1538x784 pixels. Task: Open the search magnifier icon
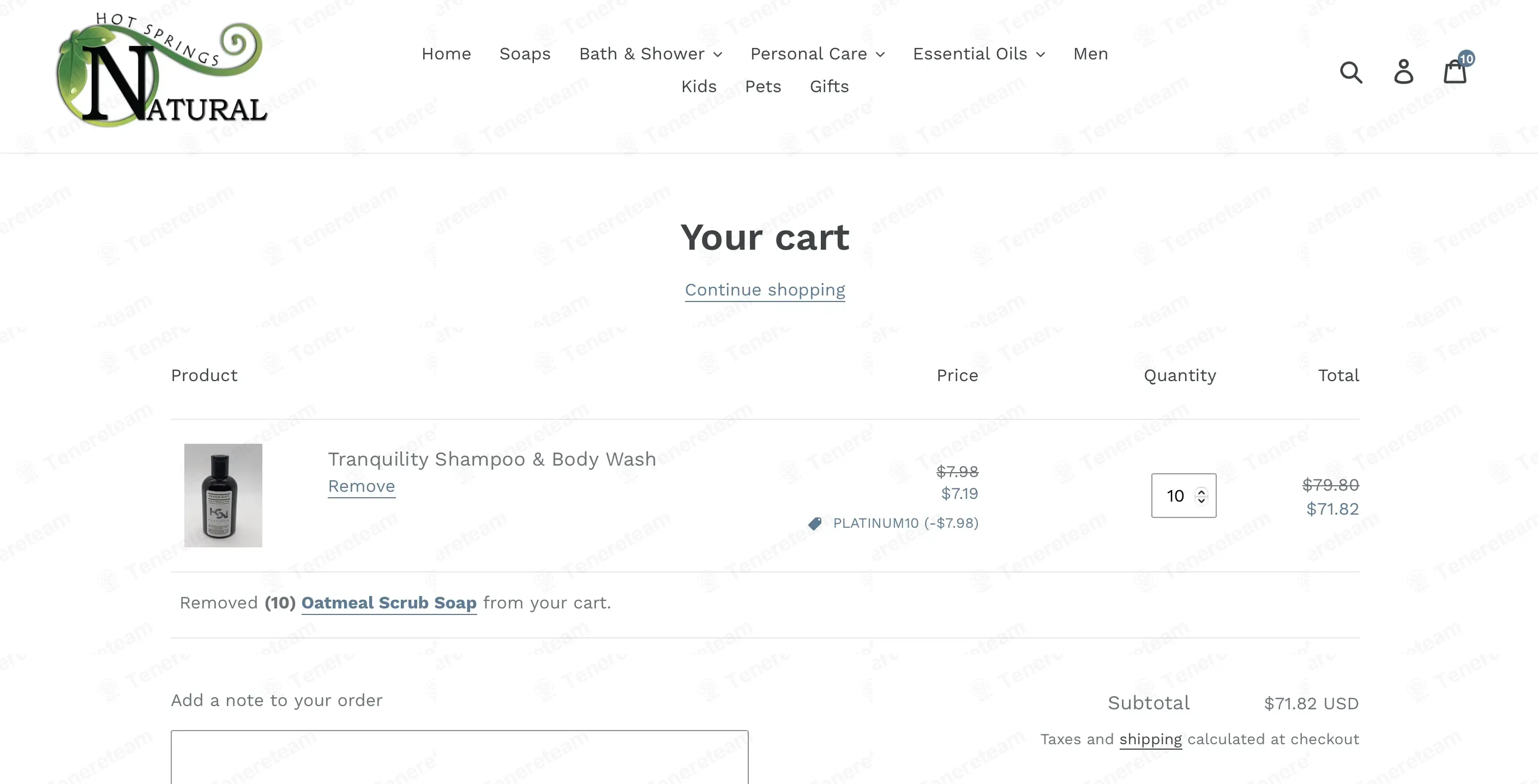(x=1350, y=72)
